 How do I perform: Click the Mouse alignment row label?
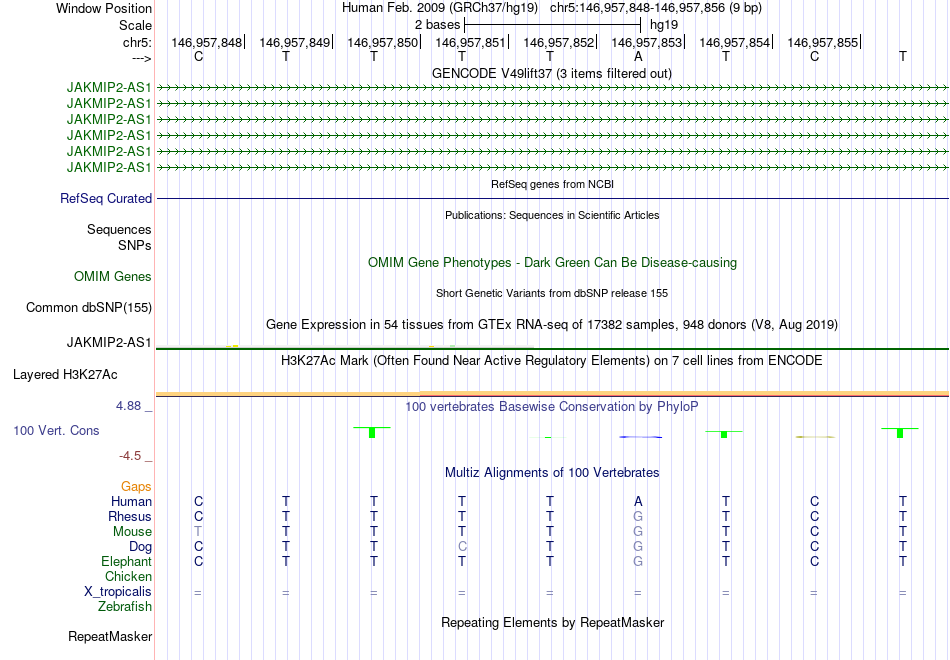tap(132, 532)
